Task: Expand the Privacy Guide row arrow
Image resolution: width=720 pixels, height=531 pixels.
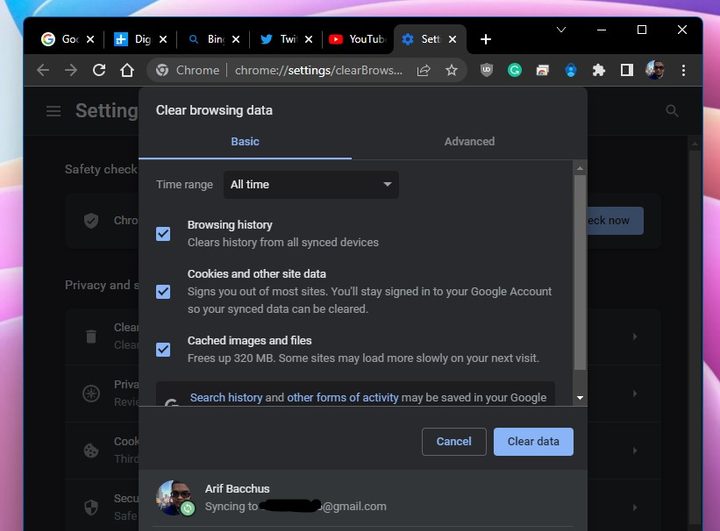Action: (x=635, y=394)
